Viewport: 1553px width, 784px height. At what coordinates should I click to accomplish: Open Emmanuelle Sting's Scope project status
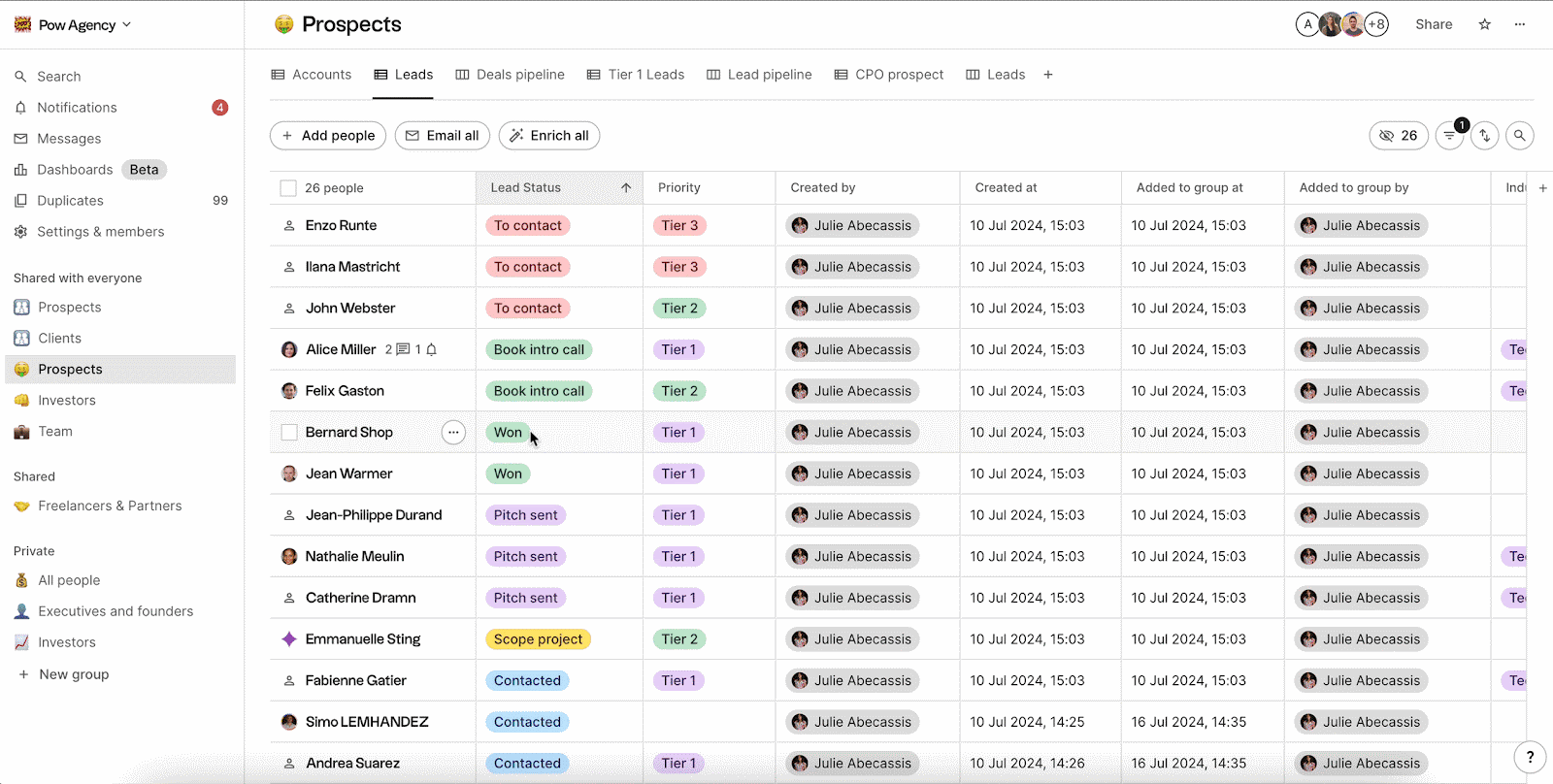tap(538, 639)
